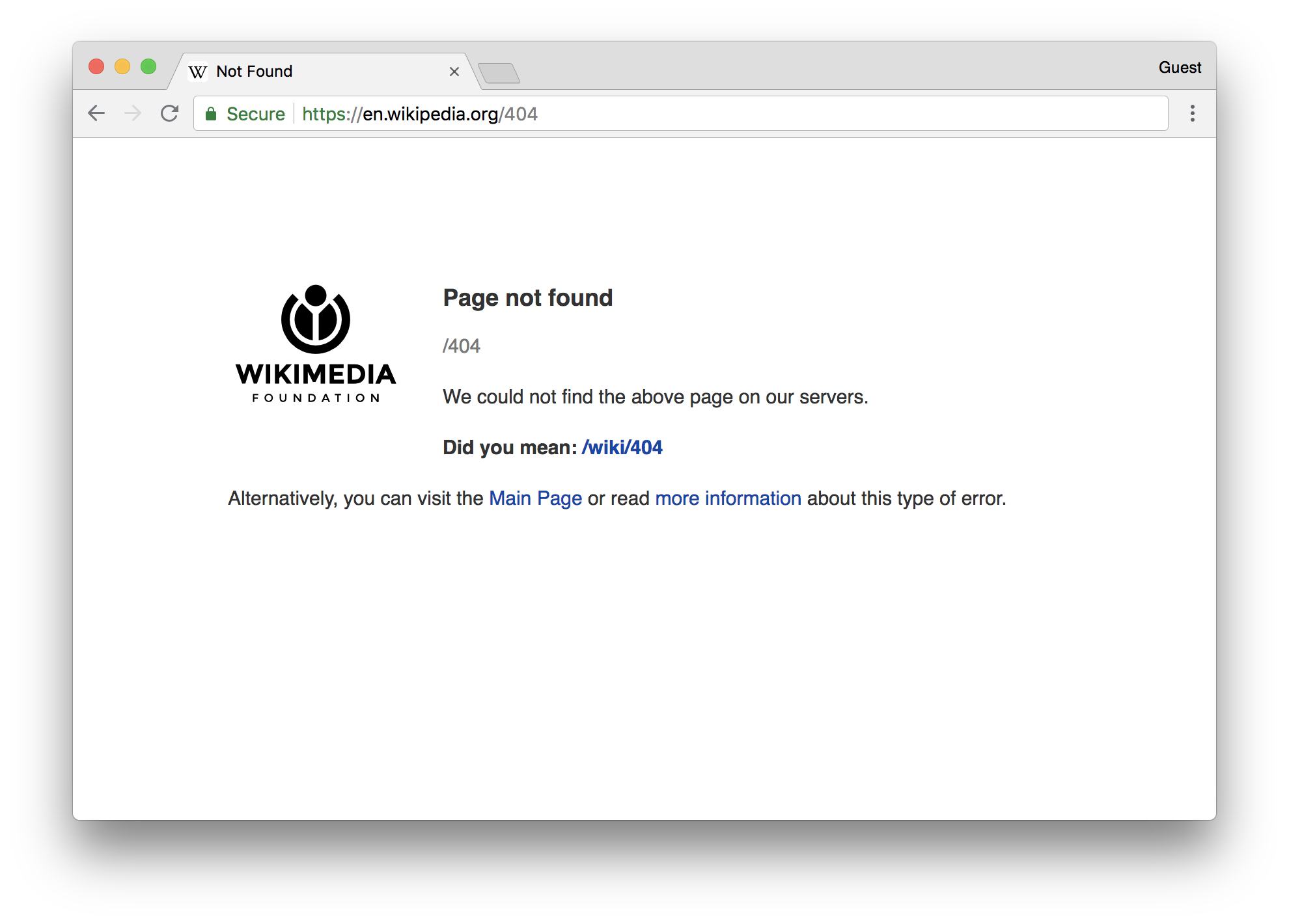Click the Guest profile button
1289x924 pixels.
click(x=1179, y=68)
